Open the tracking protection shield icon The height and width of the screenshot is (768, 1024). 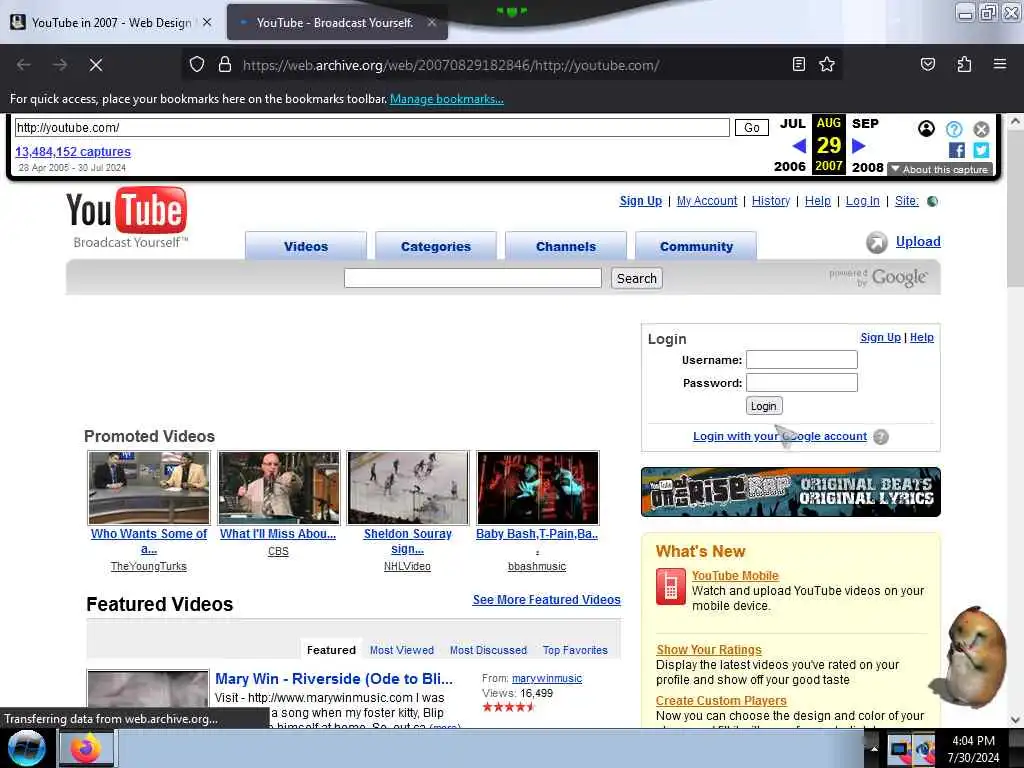coord(197,65)
